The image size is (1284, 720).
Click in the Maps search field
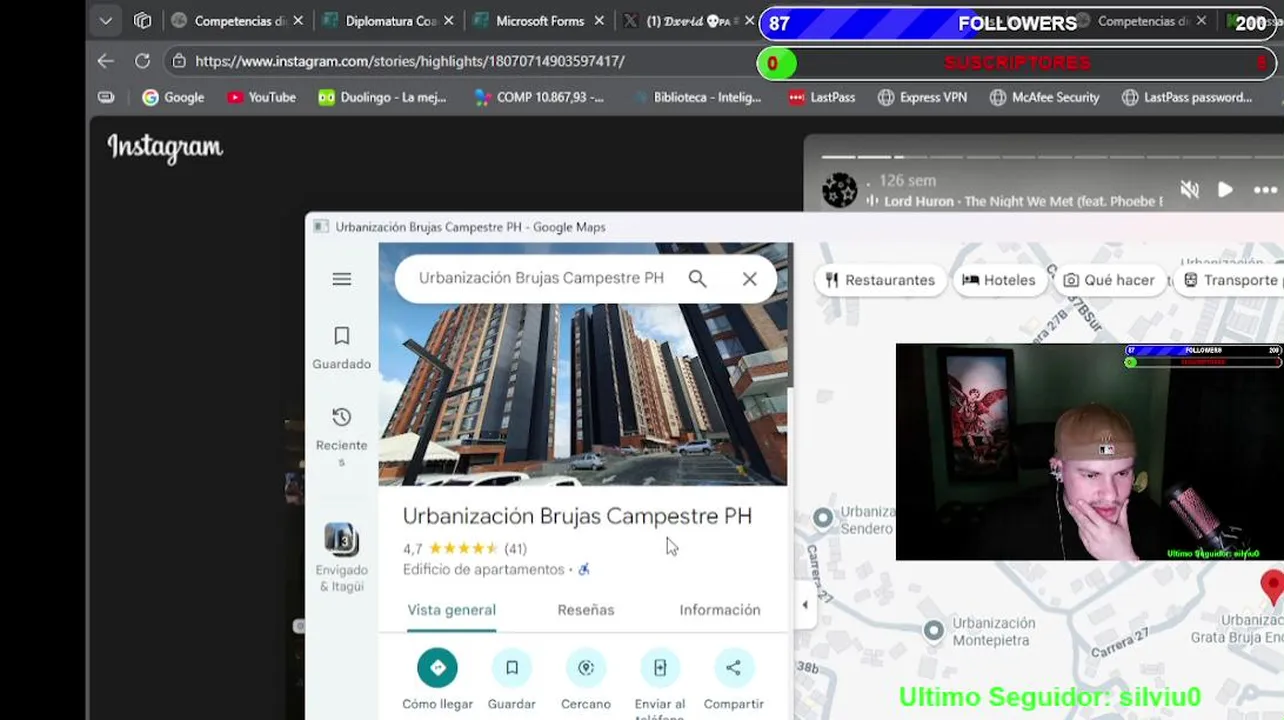click(541, 278)
